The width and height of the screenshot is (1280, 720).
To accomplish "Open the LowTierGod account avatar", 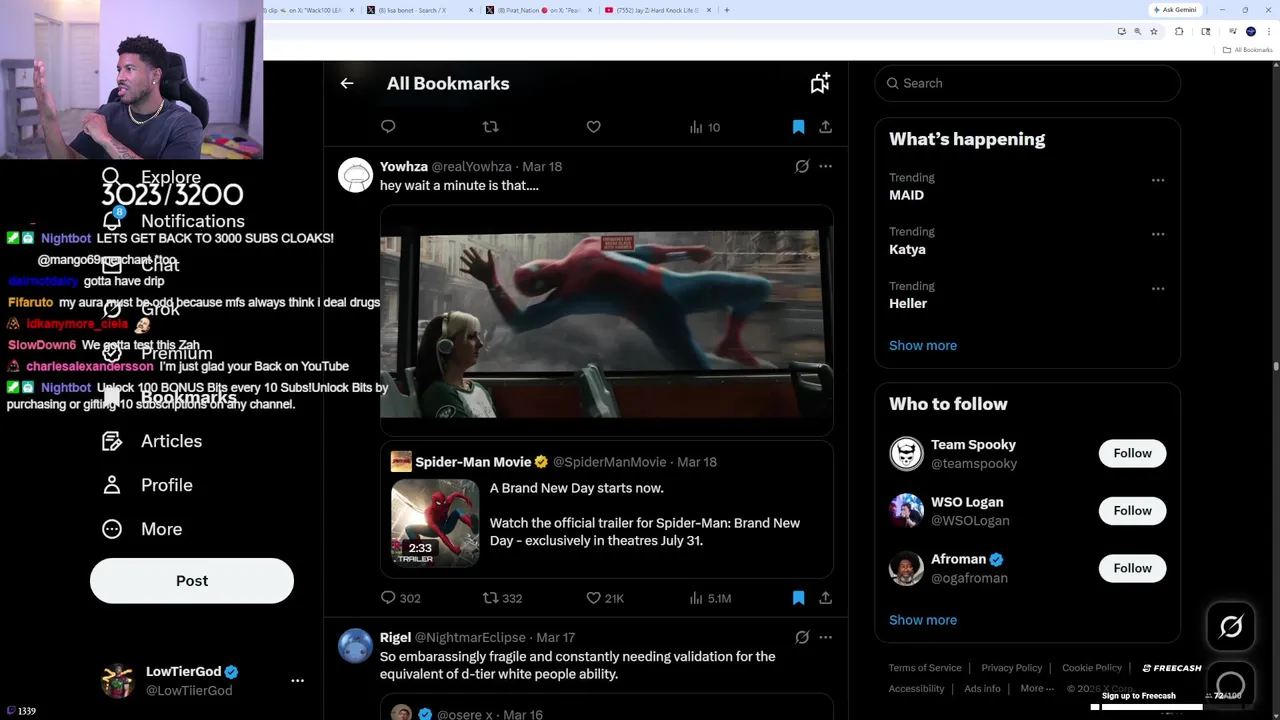I will 118,681.
